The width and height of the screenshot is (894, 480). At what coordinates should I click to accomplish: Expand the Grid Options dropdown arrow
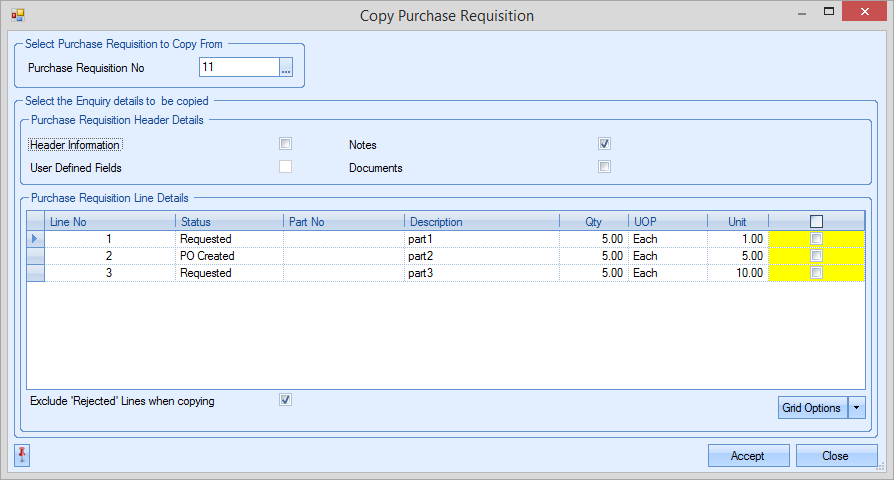[857, 408]
